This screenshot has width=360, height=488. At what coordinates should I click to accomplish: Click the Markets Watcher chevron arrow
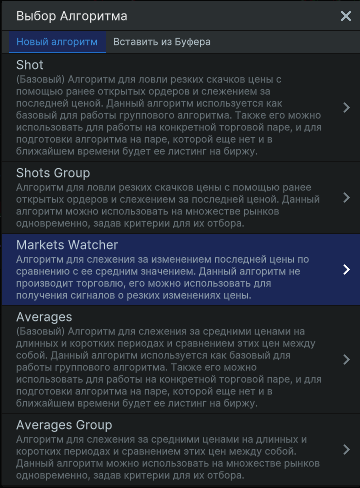[347, 270]
